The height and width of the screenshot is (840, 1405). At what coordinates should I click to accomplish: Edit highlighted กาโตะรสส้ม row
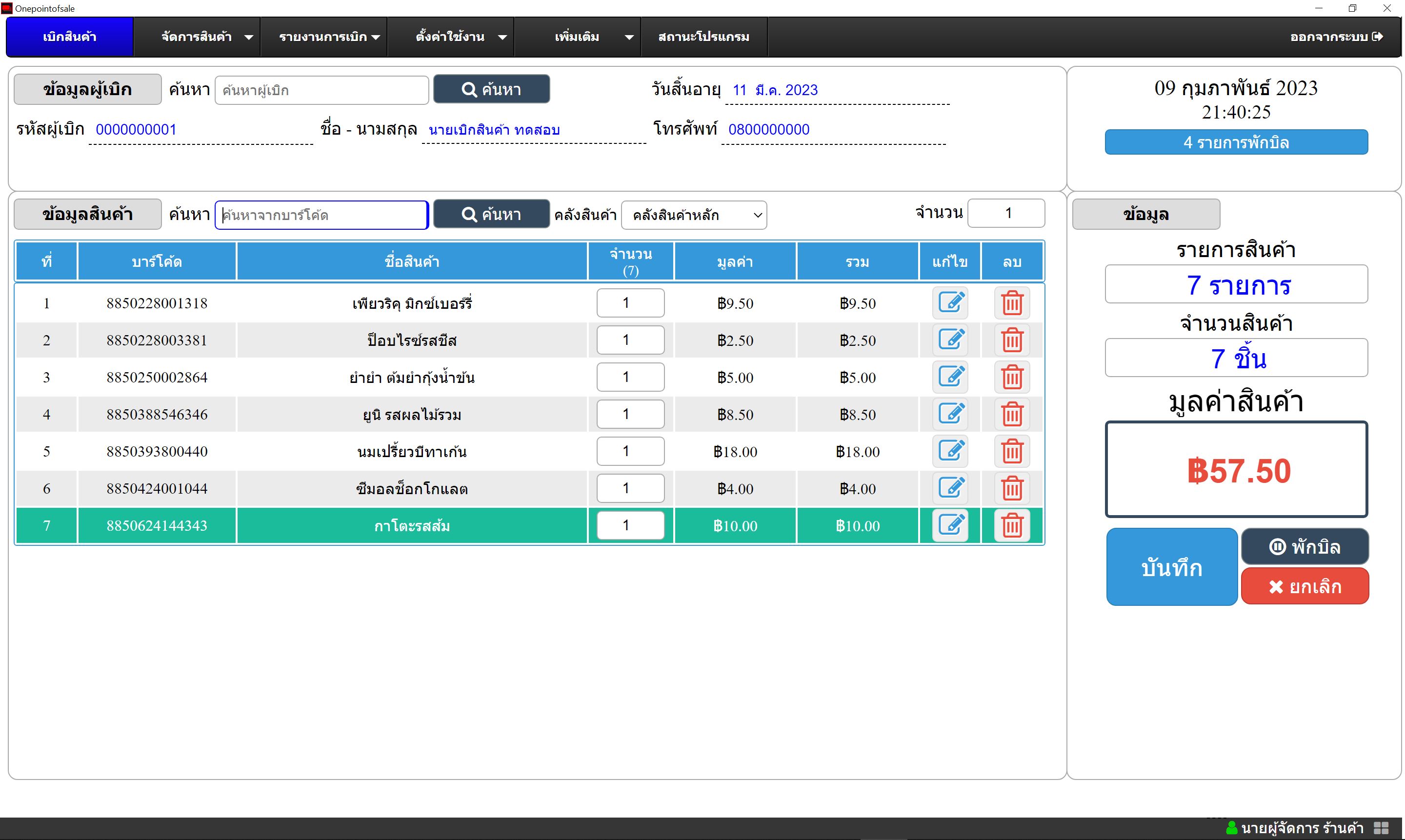pos(950,525)
